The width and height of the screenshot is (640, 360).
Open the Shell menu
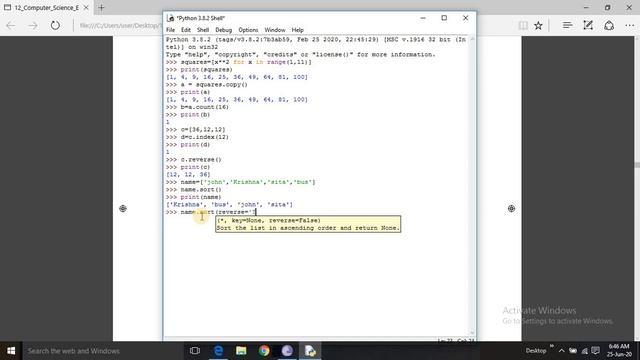(x=203, y=30)
